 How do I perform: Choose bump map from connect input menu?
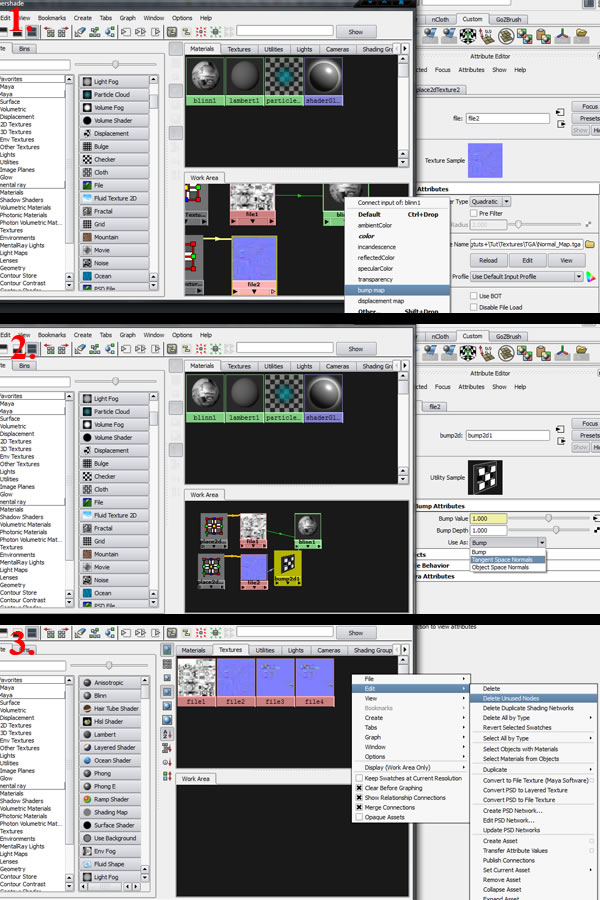(x=397, y=290)
